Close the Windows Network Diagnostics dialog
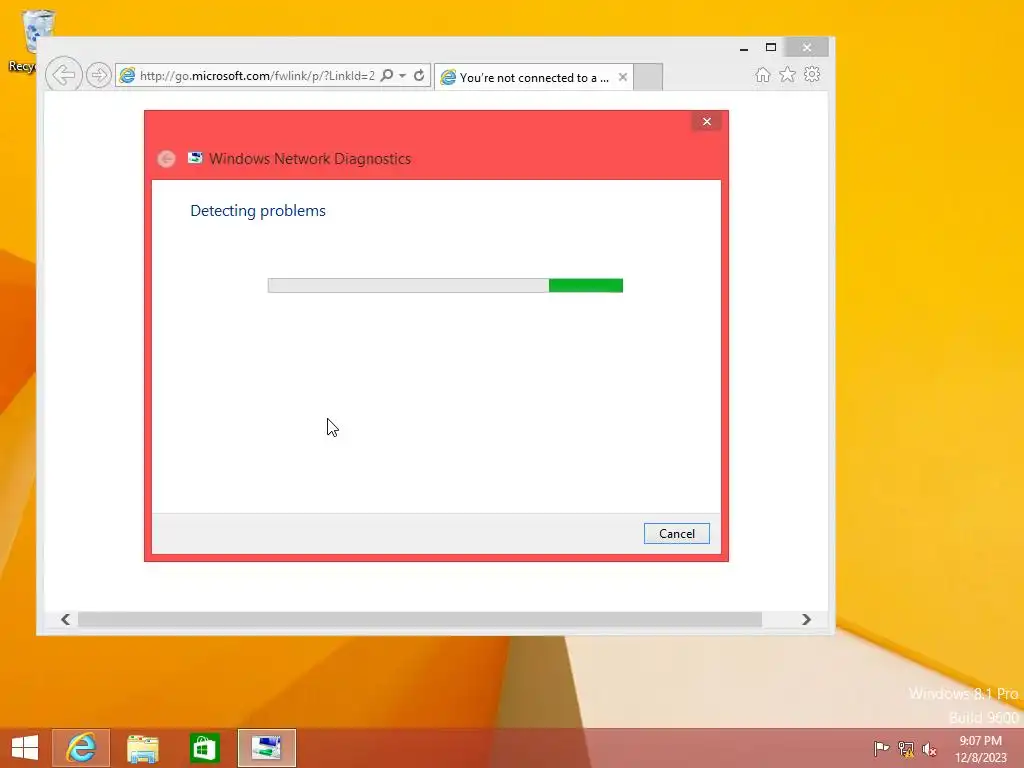1024x768 pixels. (707, 121)
